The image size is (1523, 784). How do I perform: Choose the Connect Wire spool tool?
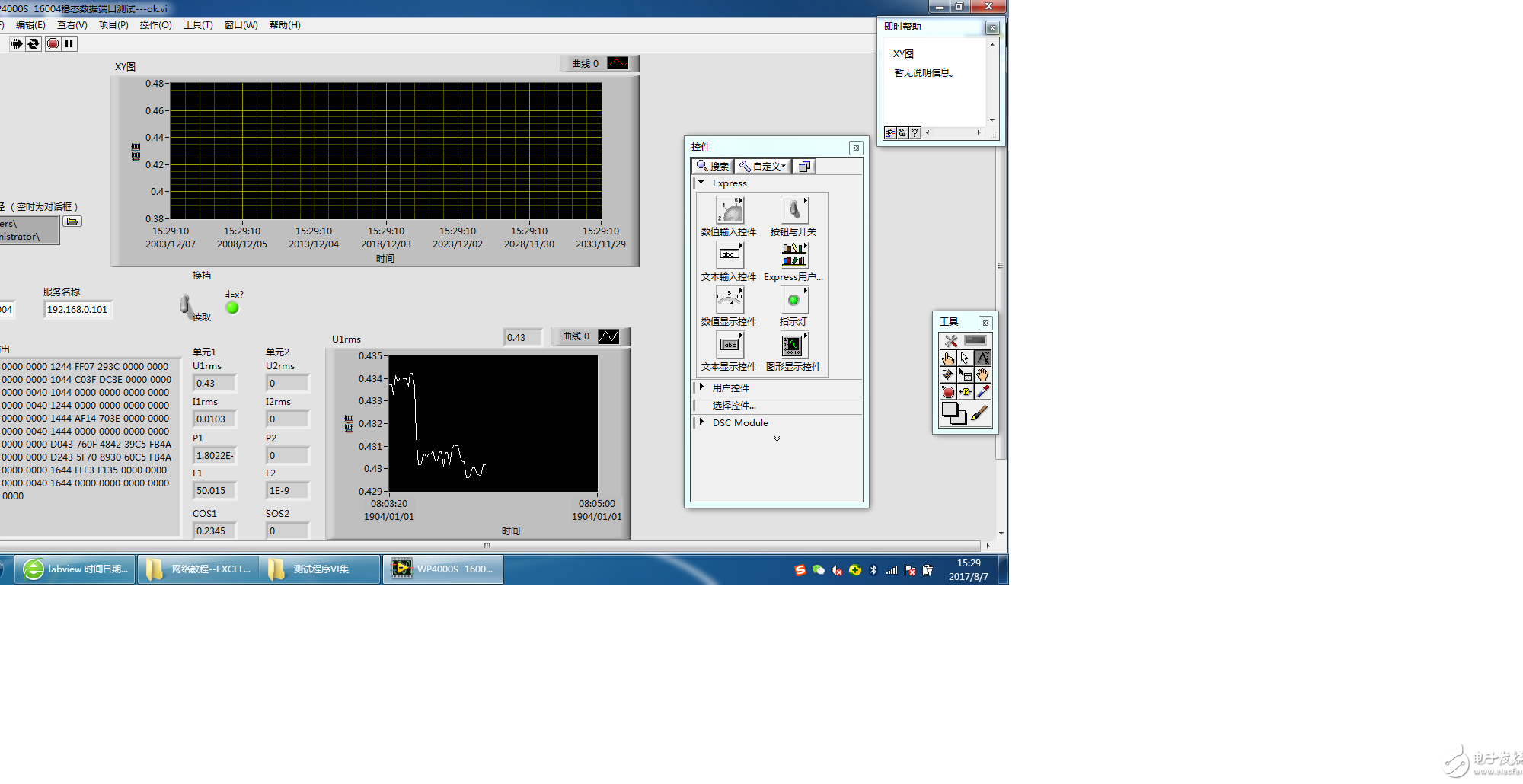(x=948, y=375)
